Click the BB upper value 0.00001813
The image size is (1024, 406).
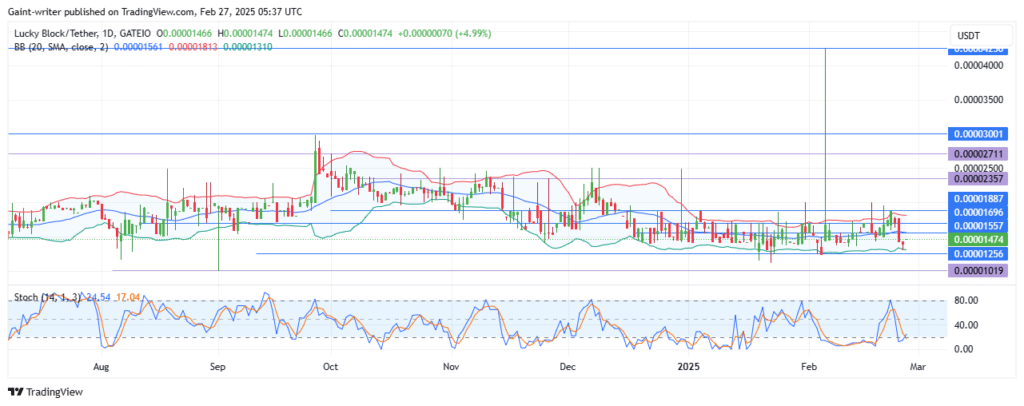coord(193,47)
